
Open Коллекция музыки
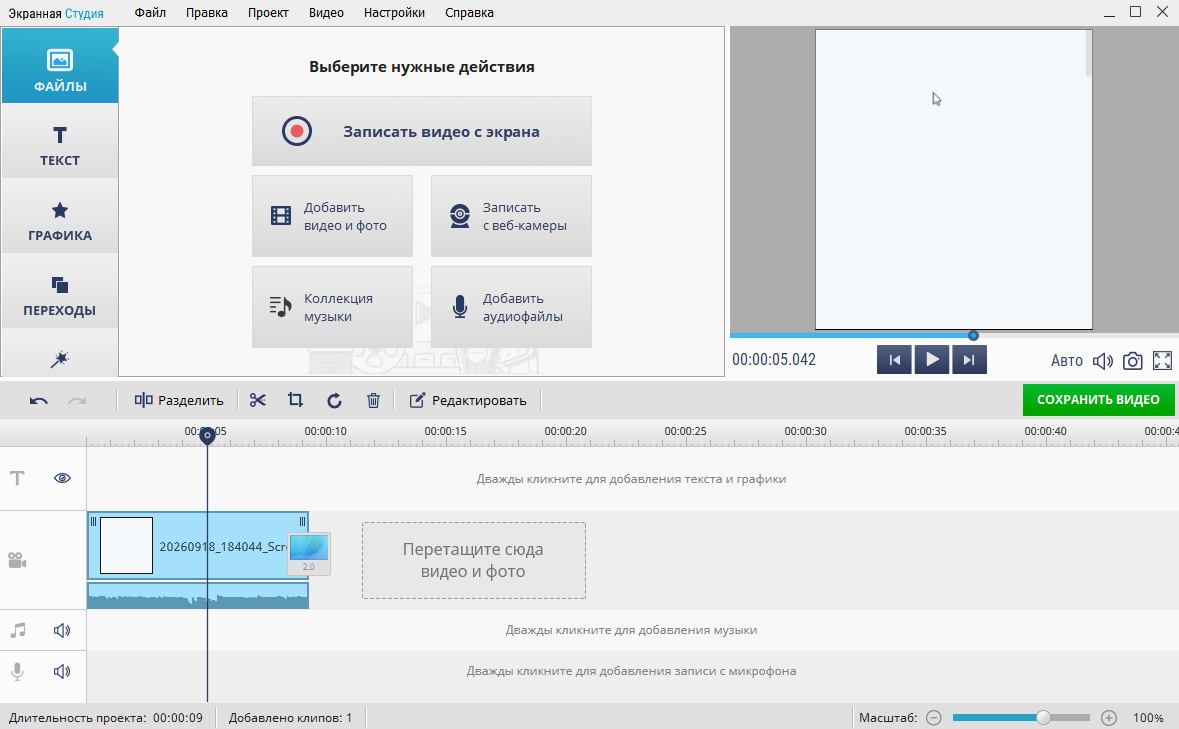pos(332,307)
